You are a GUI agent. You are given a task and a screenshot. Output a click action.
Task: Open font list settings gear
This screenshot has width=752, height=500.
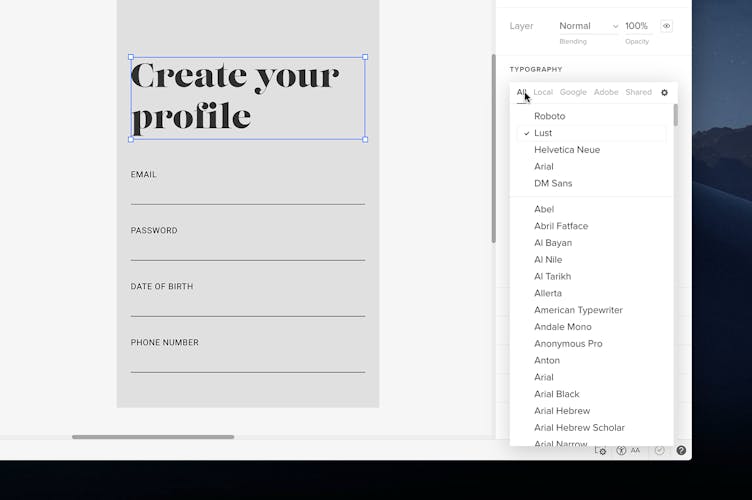point(664,93)
